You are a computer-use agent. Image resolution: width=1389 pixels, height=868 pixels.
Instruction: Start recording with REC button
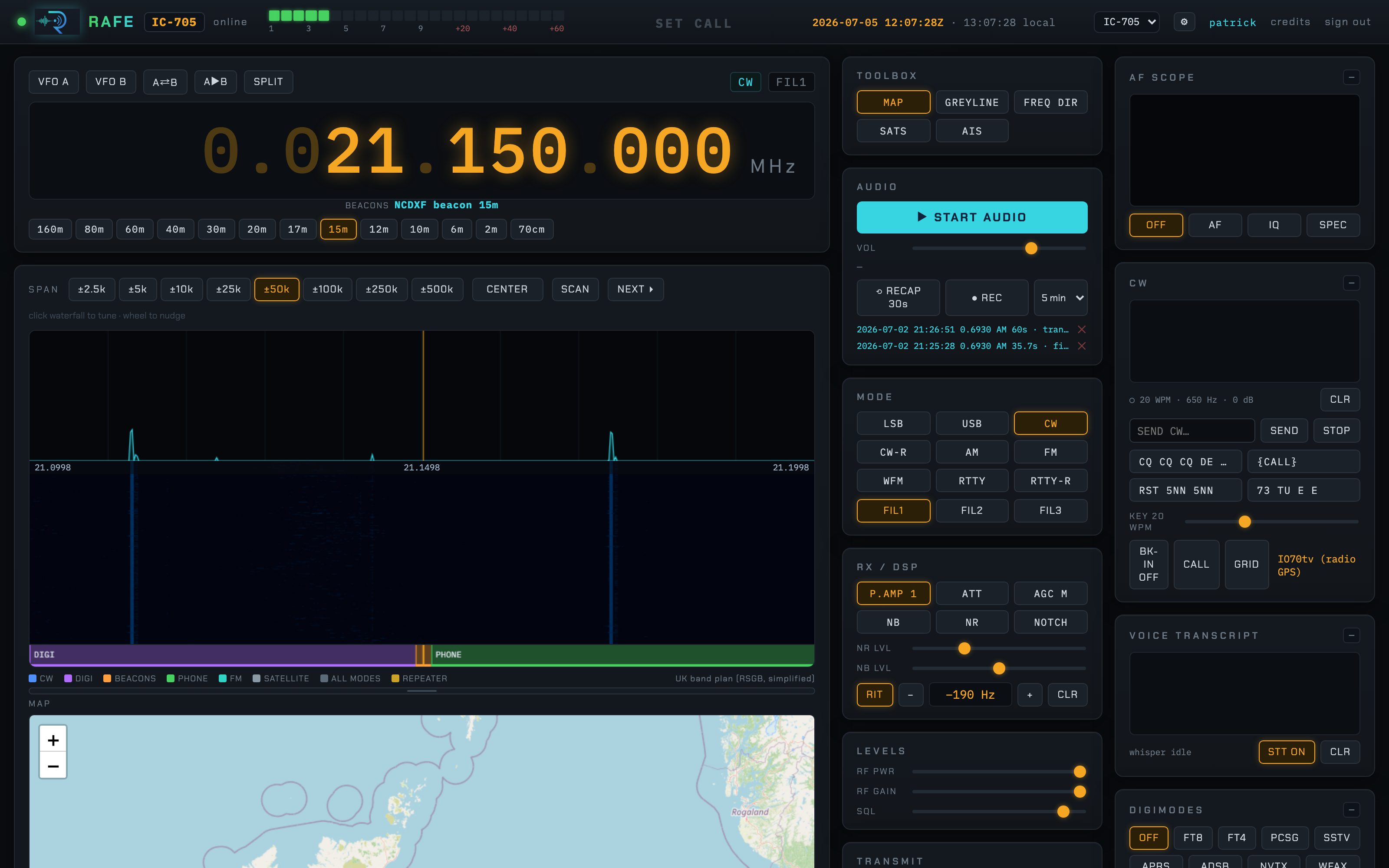pos(987,298)
